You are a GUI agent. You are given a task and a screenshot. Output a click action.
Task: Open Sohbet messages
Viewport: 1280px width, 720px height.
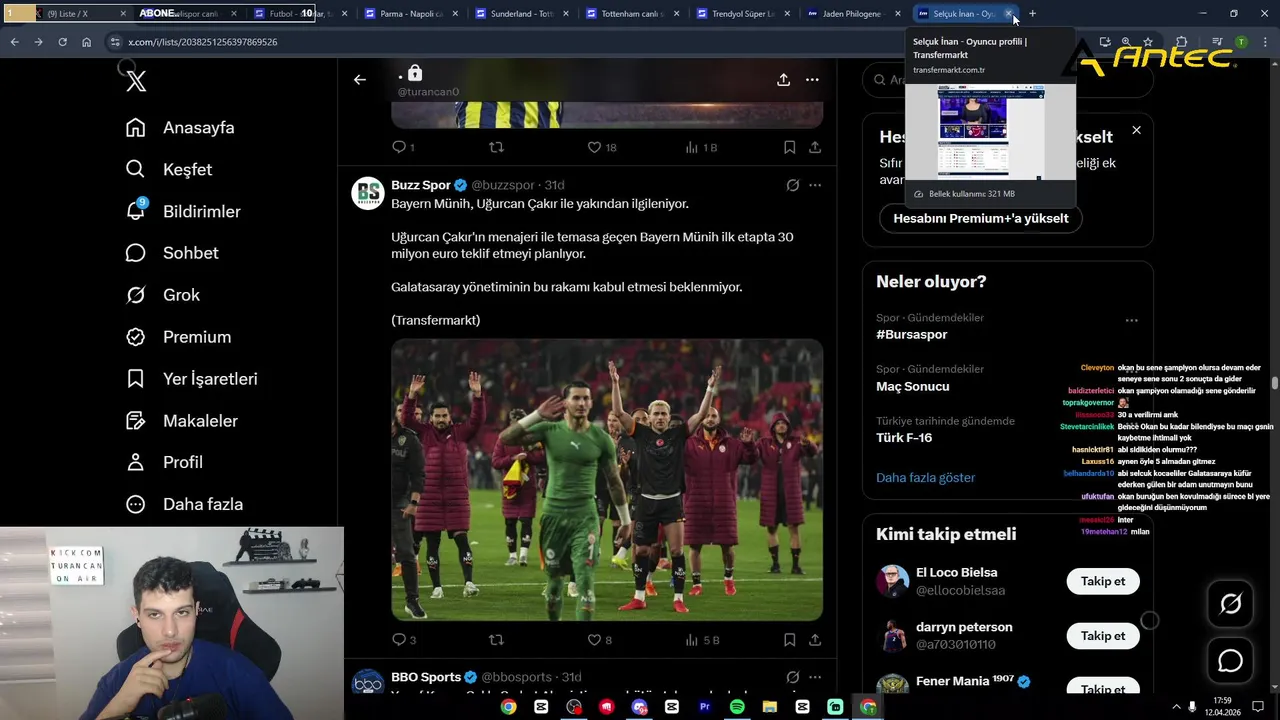coord(172,253)
